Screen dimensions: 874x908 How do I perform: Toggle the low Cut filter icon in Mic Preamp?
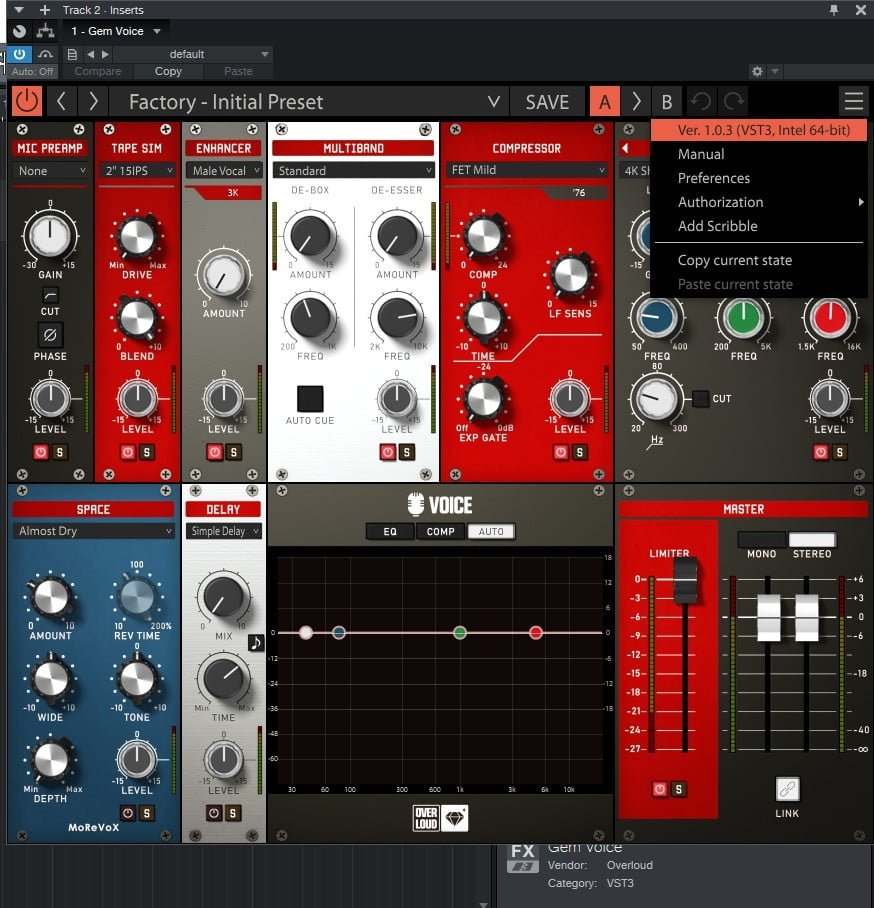[x=50, y=295]
